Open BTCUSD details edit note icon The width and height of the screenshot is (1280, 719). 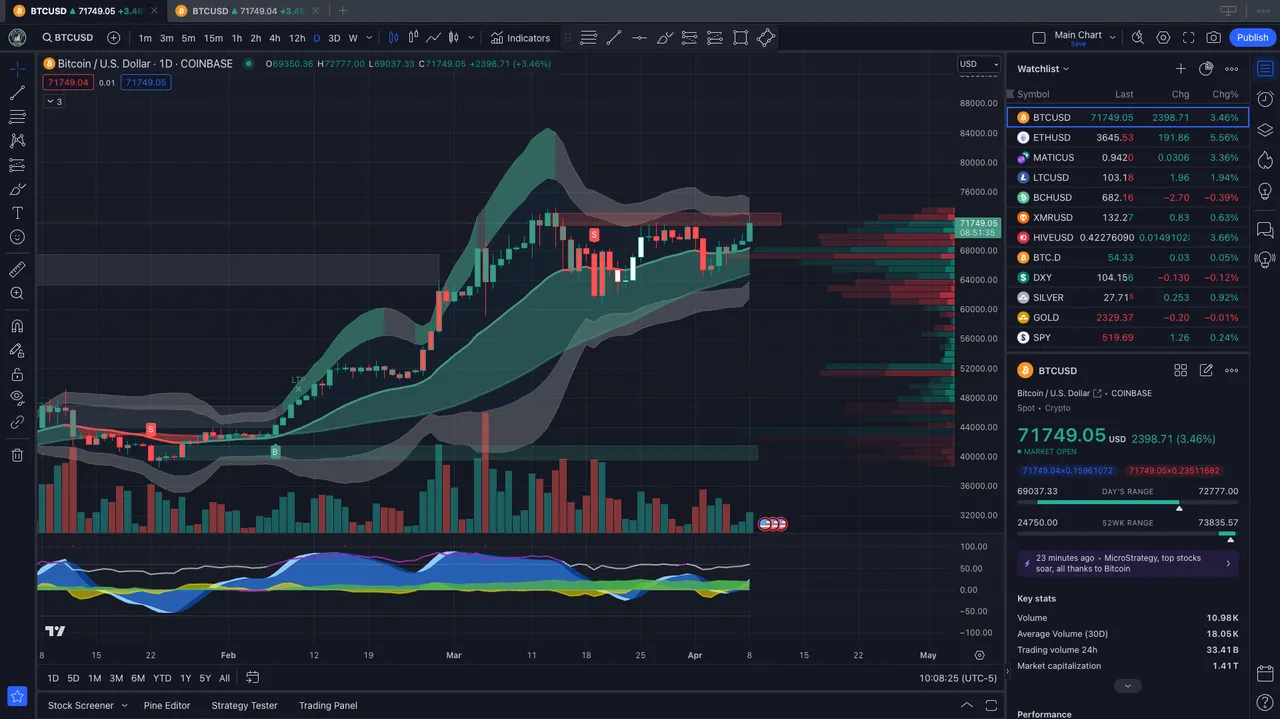1206,370
